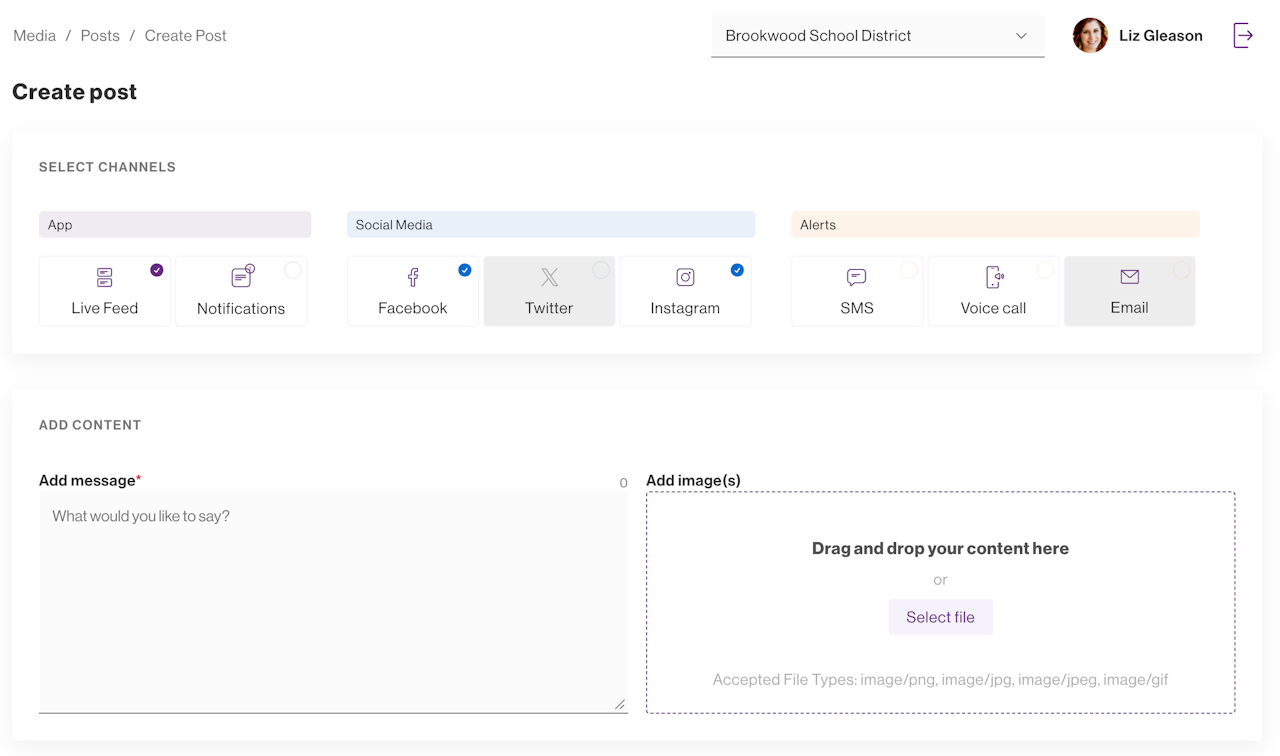Click the Facebook logo icon
This screenshot has width=1280, height=756.
413,277
